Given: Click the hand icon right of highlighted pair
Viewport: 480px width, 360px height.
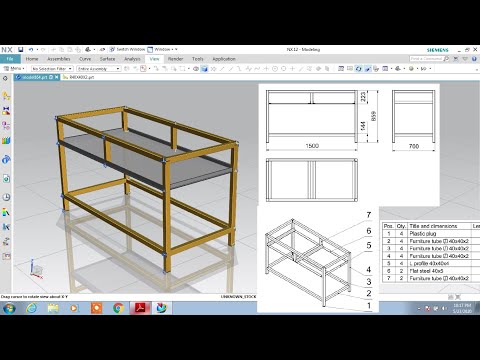Looking at the screenshot, I should point(376,69).
